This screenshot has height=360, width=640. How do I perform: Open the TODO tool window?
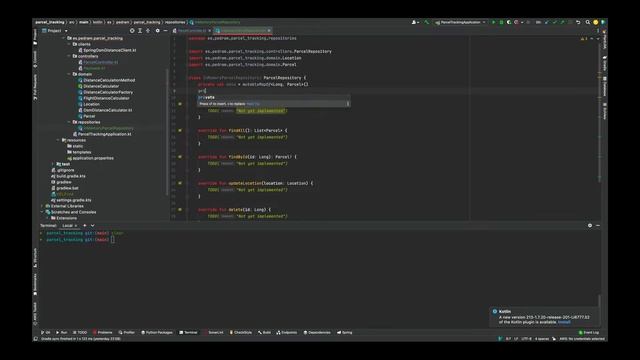pos(80,333)
